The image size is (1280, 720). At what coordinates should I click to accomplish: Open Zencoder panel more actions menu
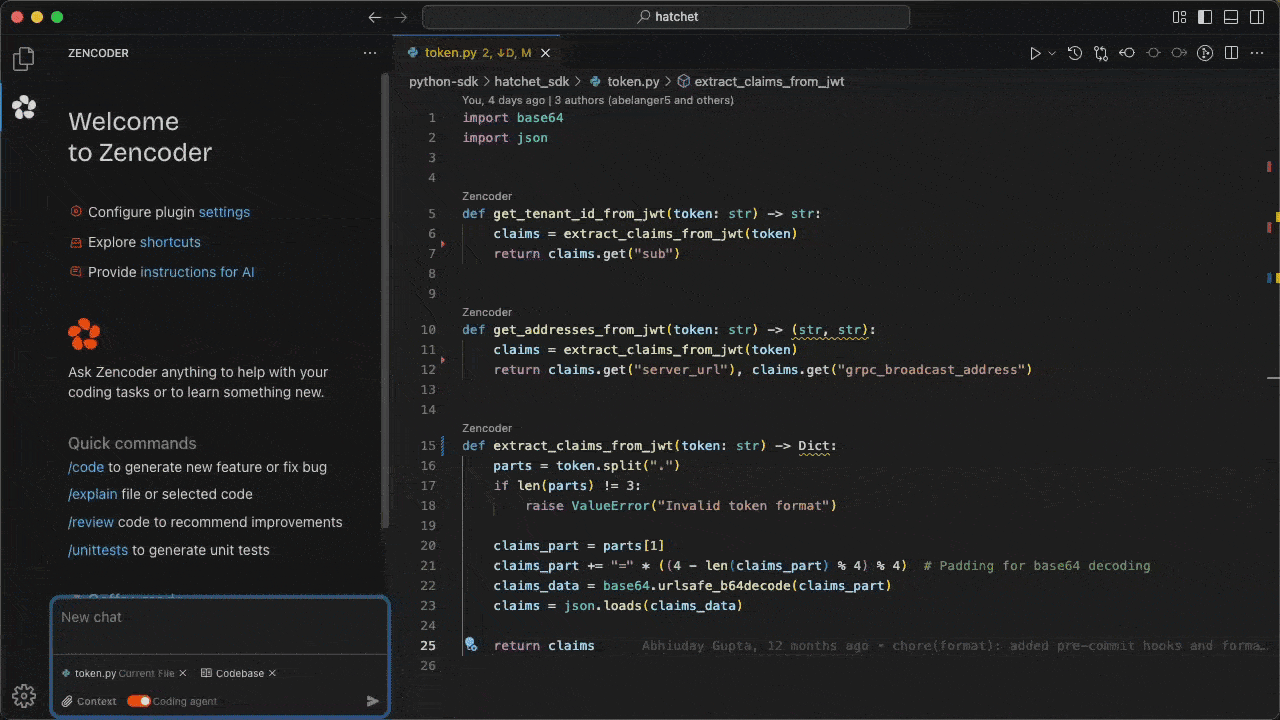pos(370,53)
